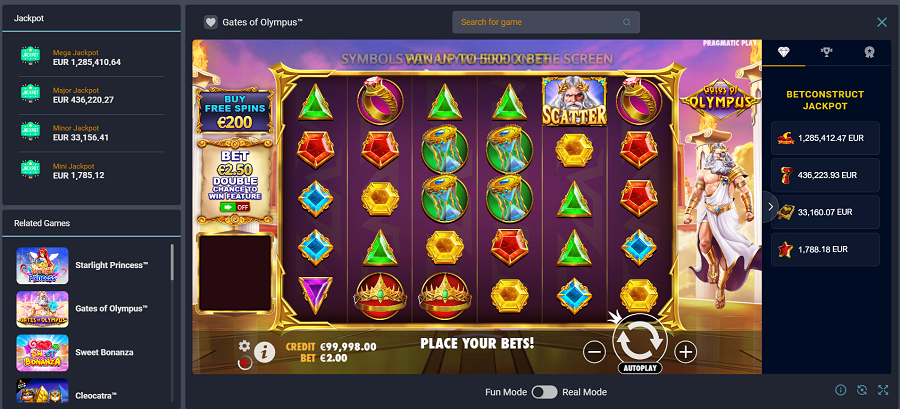
Task: Open the game info icon
Action: (x=264, y=352)
